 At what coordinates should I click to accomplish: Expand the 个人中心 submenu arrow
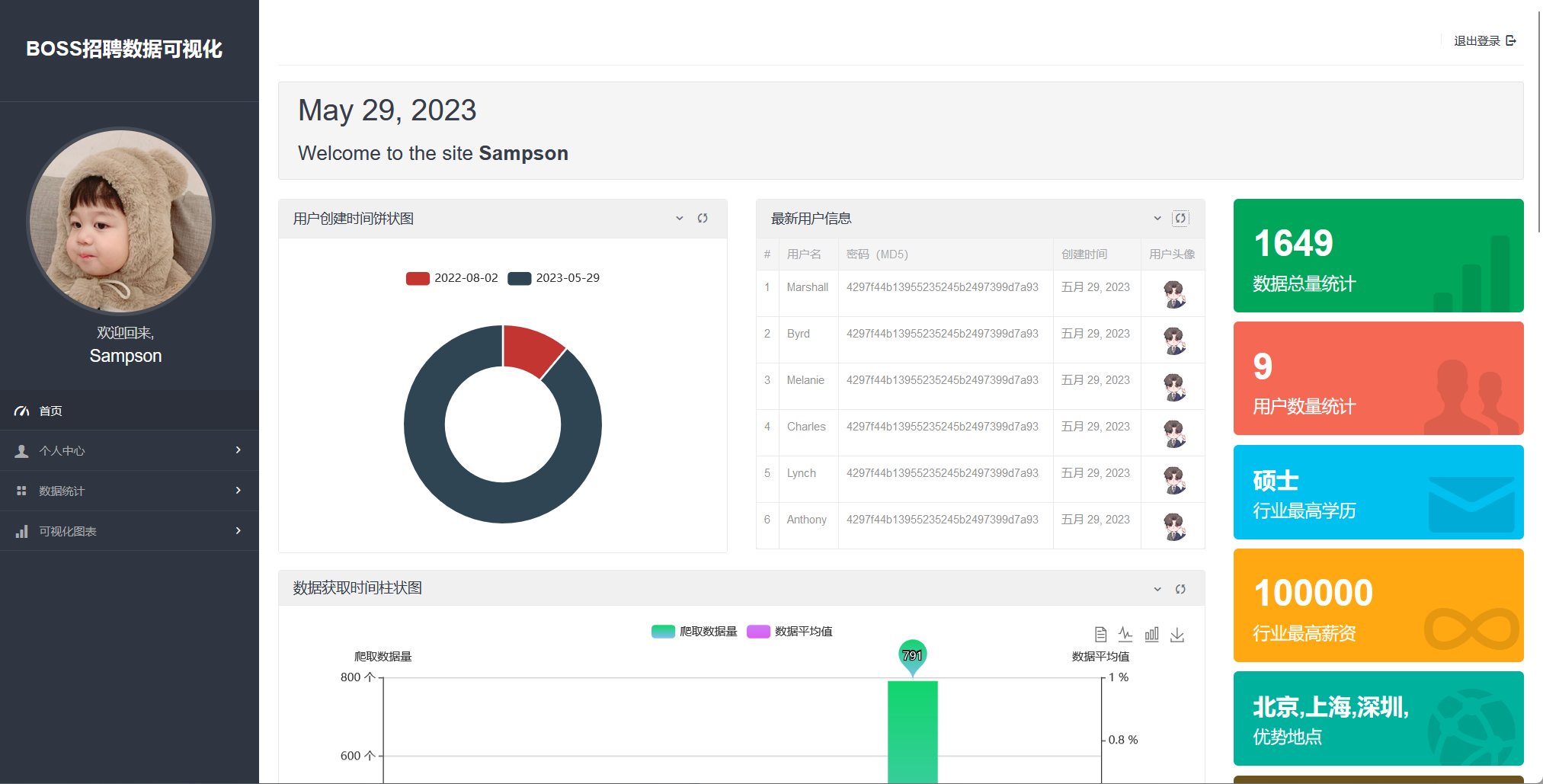[x=238, y=450]
